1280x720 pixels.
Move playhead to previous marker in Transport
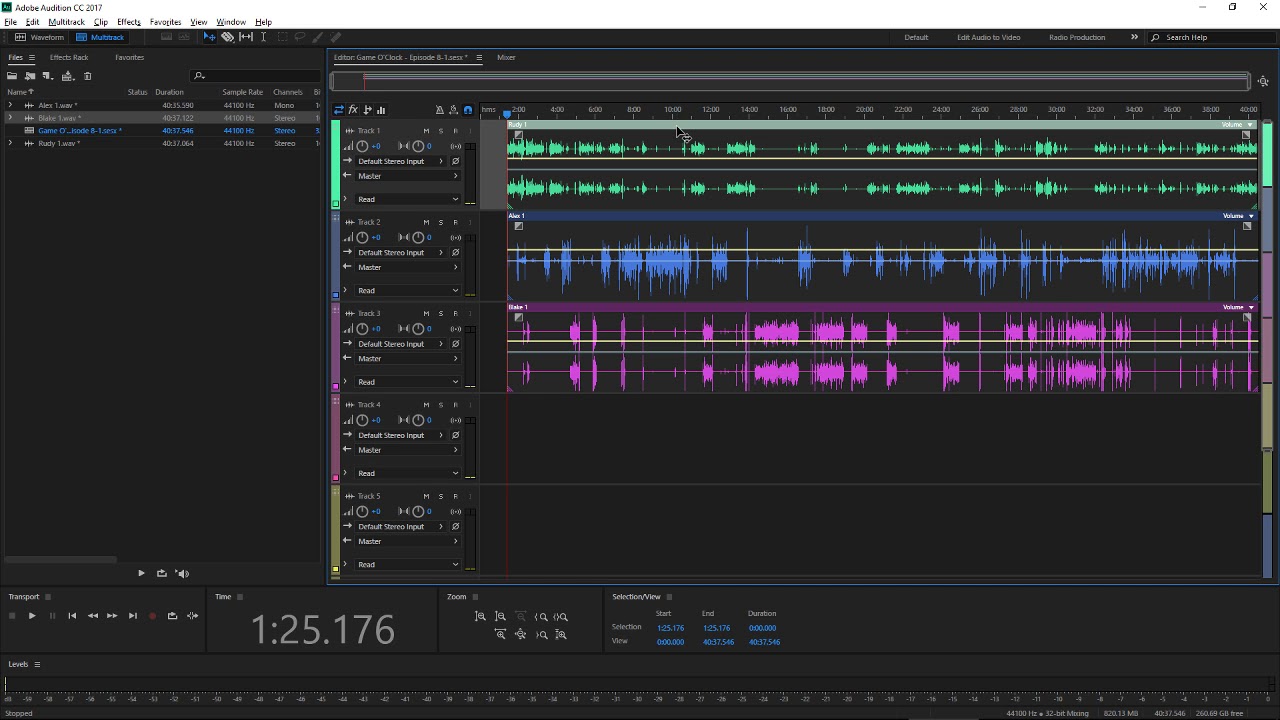coord(72,616)
